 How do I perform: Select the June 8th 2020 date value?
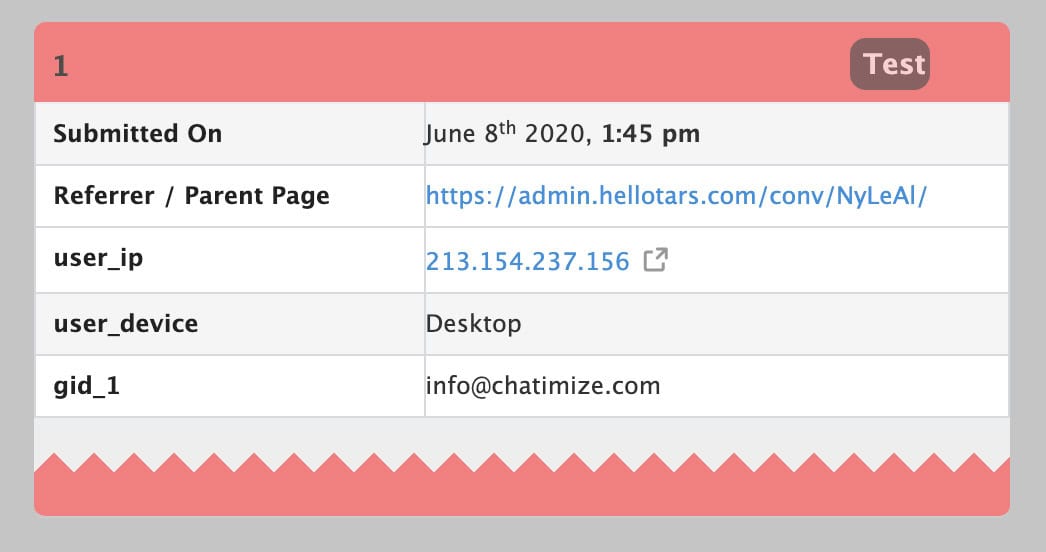[x=508, y=133]
